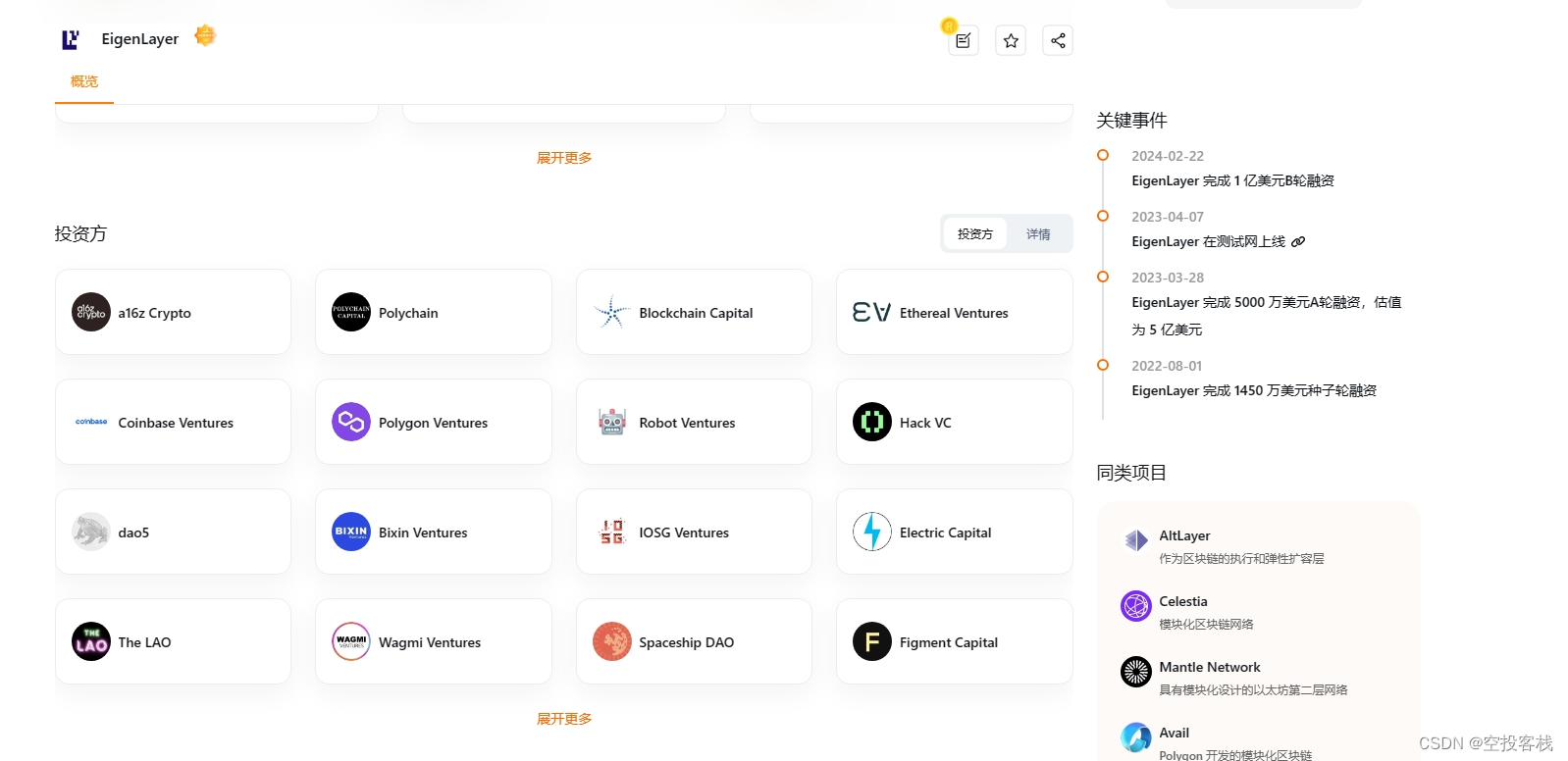Click the Polychain Capital logo
Viewport: 1568px width, 761px height.
pos(351,312)
